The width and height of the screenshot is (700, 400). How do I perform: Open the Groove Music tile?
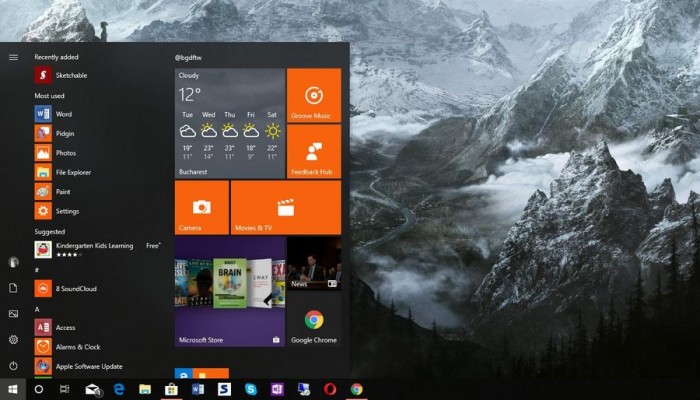click(314, 95)
